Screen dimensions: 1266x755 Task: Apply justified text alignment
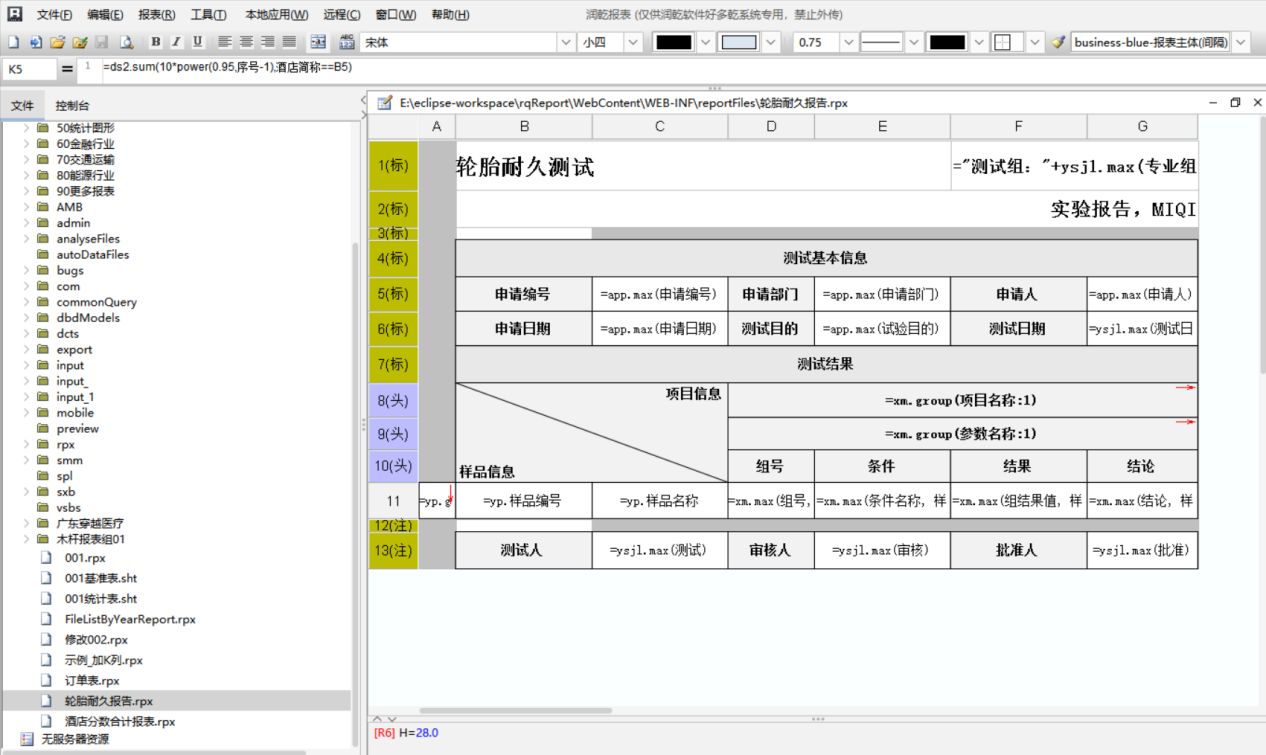click(x=289, y=42)
